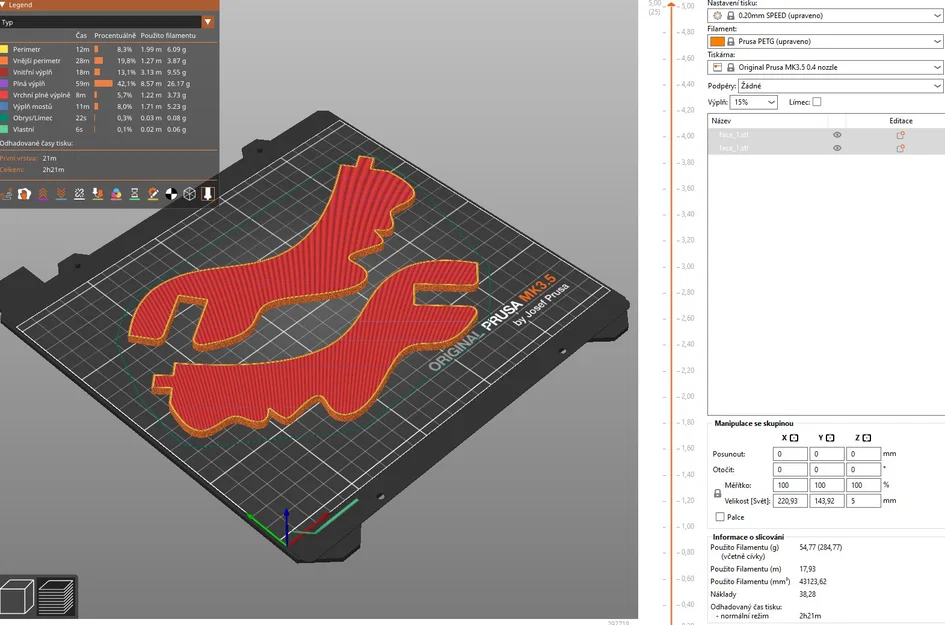Hide face_1.stl using its eye icon
The width and height of the screenshot is (945, 625).
837,134
